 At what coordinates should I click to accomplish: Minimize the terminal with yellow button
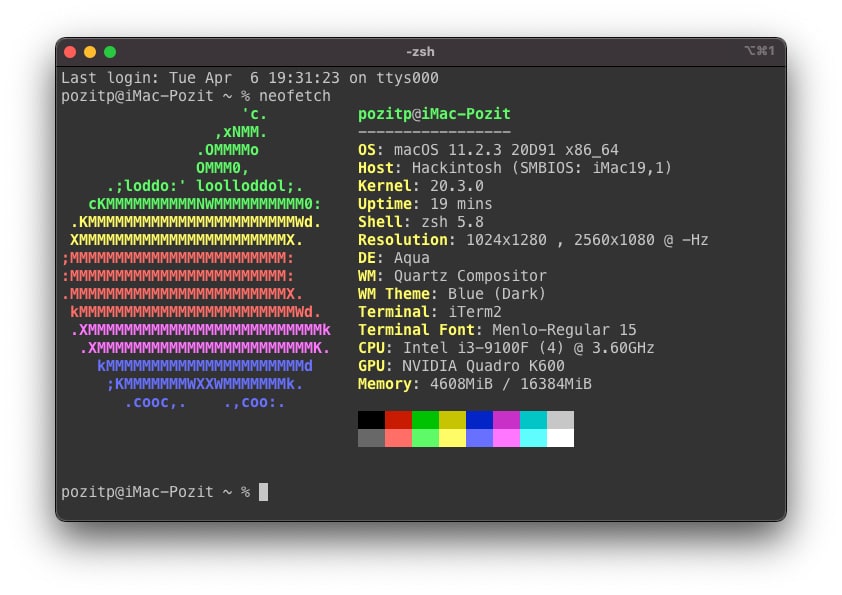[x=90, y=52]
